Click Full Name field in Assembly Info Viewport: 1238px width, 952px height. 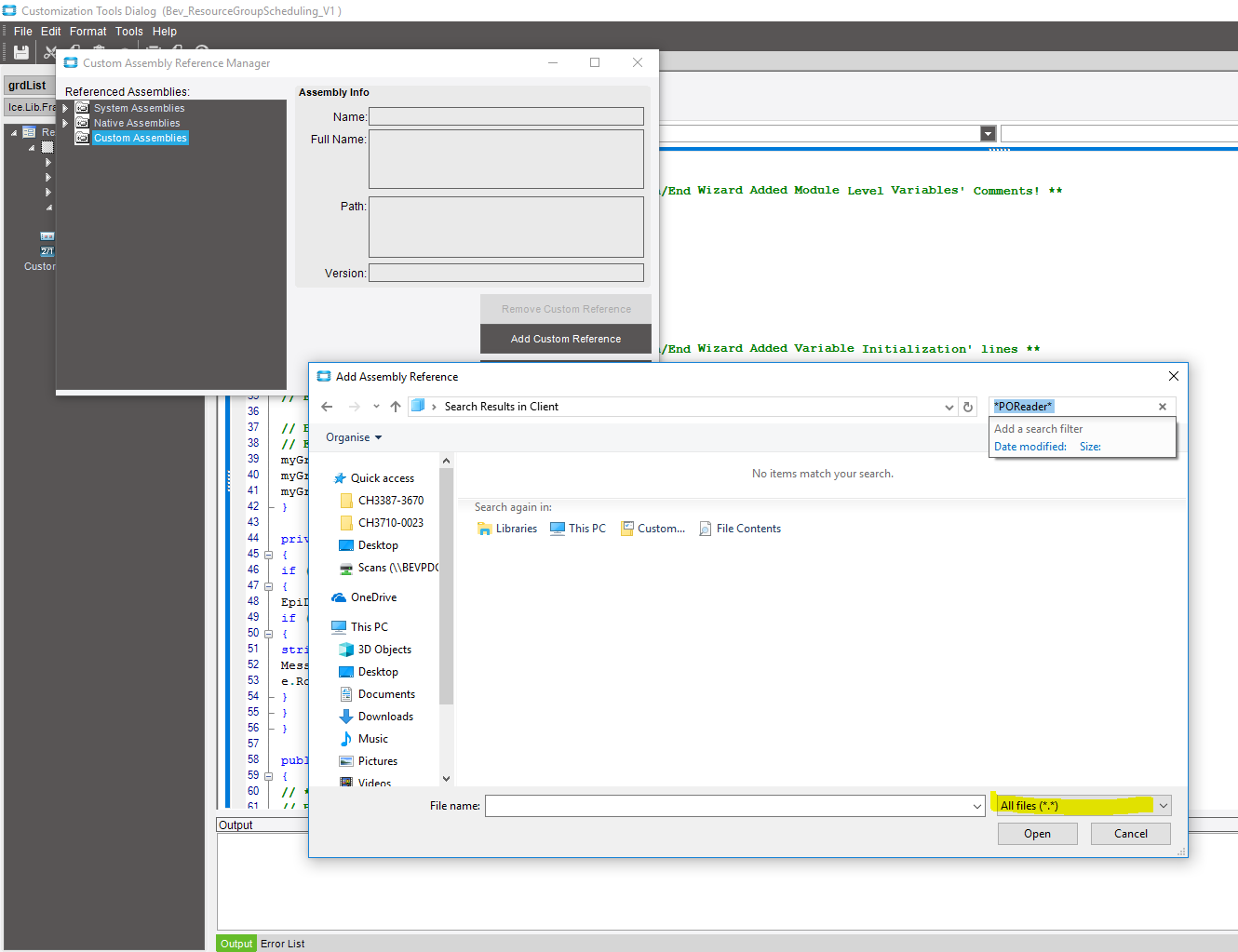[506, 159]
